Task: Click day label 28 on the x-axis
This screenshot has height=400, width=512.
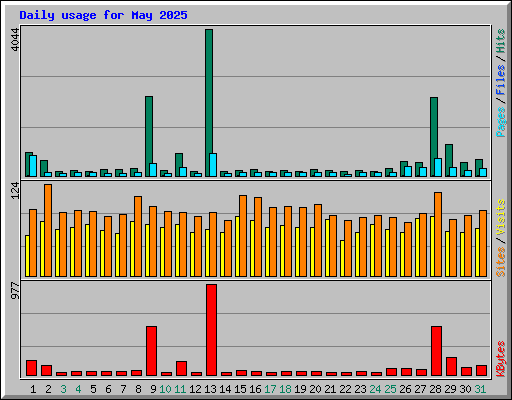Action: click(x=435, y=389)
